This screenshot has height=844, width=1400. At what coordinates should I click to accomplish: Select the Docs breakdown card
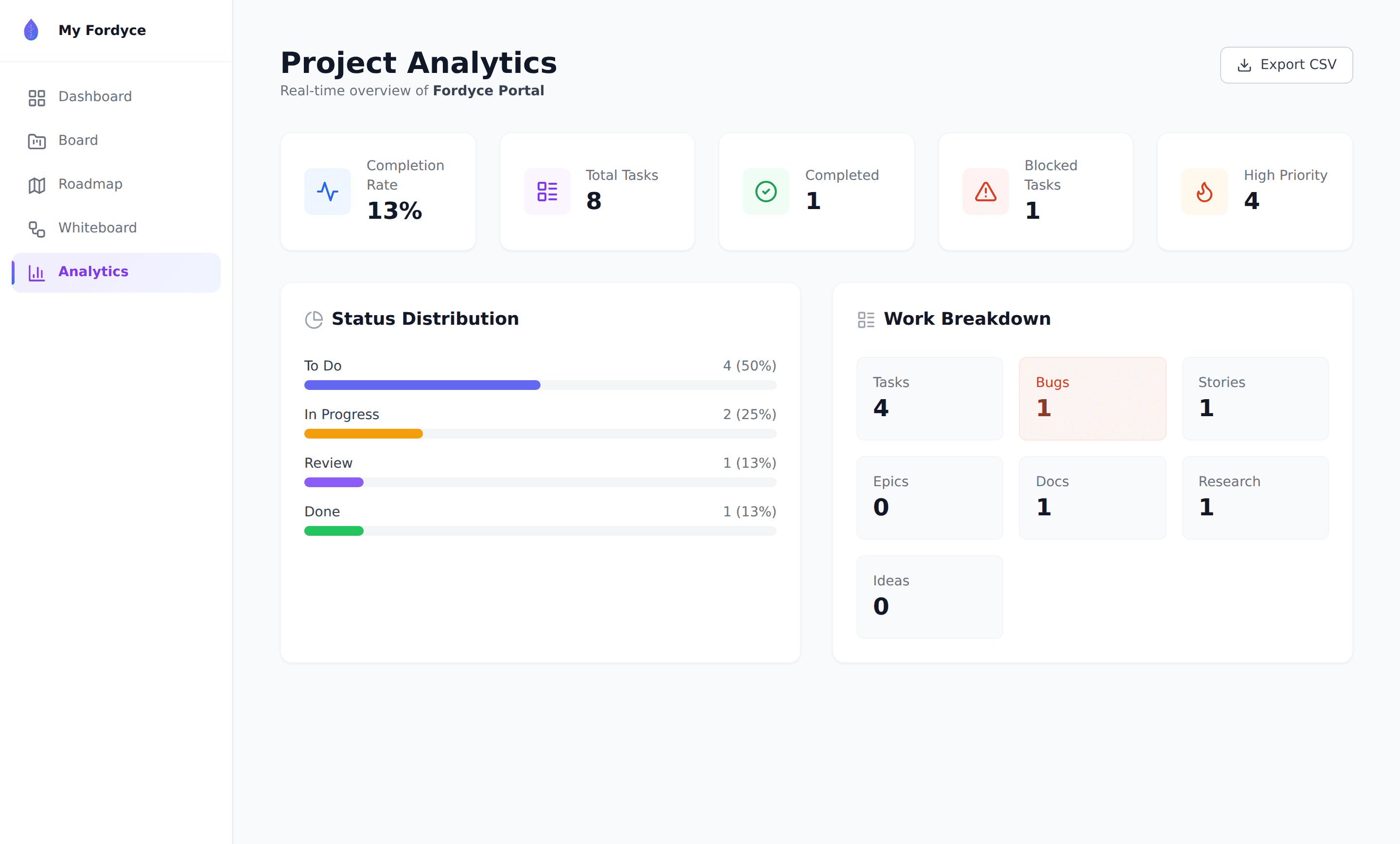[1092, 498]
